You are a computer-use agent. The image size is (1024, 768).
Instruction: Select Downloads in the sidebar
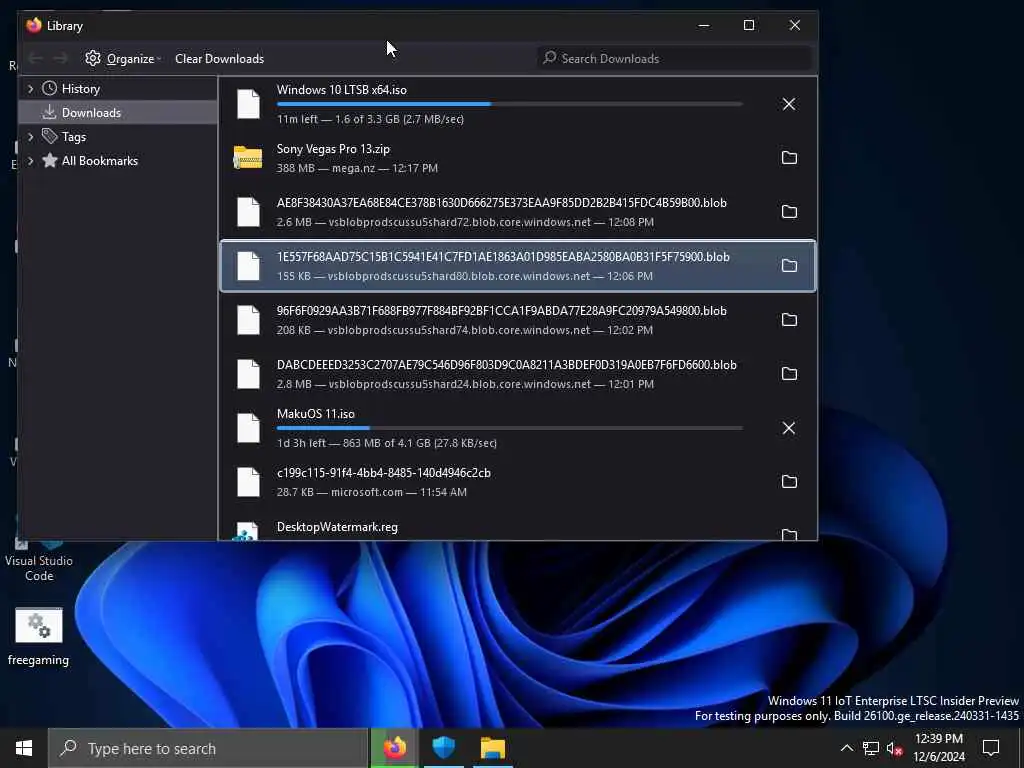pyautogui.click(x=119, y=112)
